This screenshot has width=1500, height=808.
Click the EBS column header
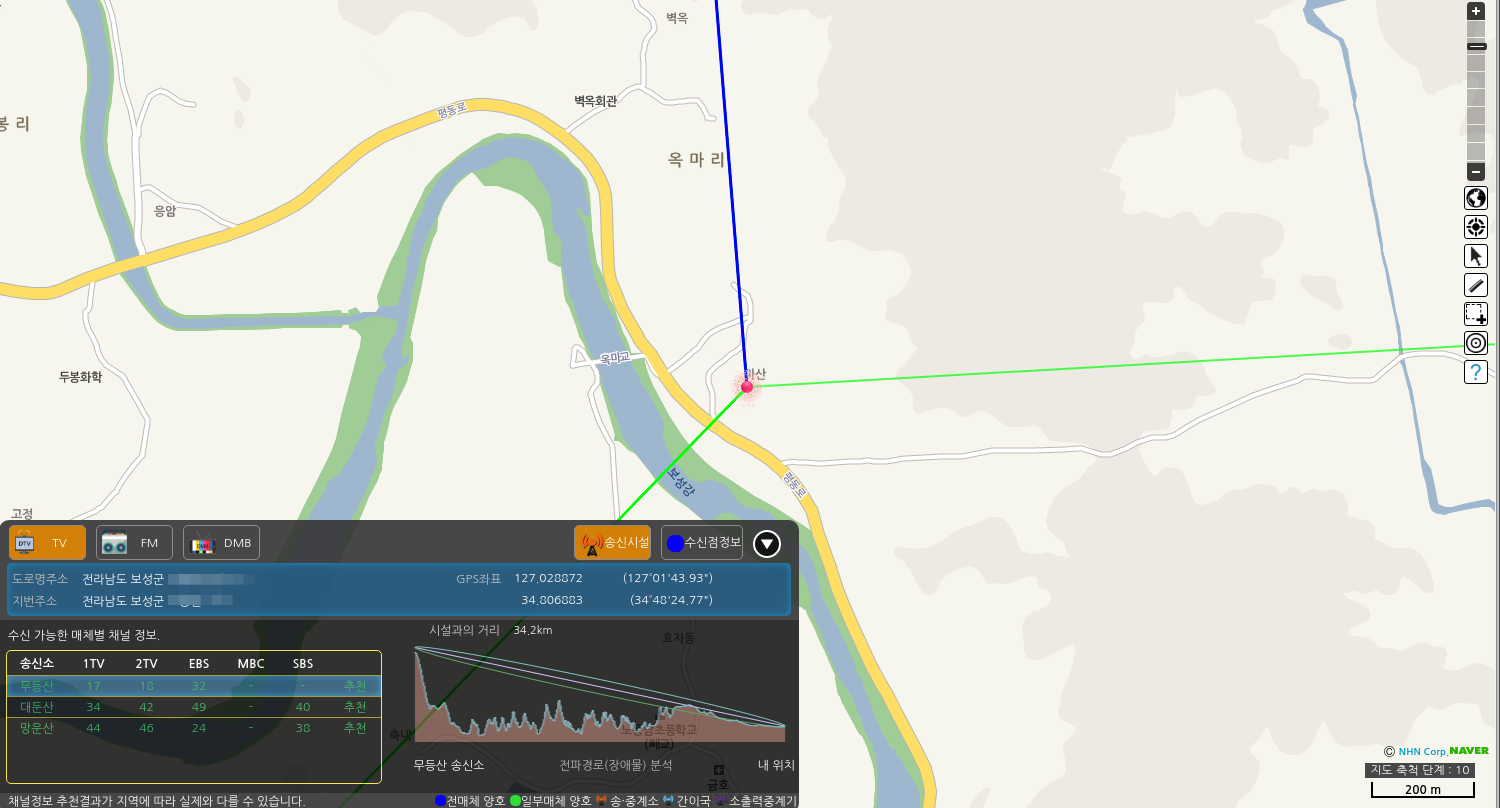point(199,664)
